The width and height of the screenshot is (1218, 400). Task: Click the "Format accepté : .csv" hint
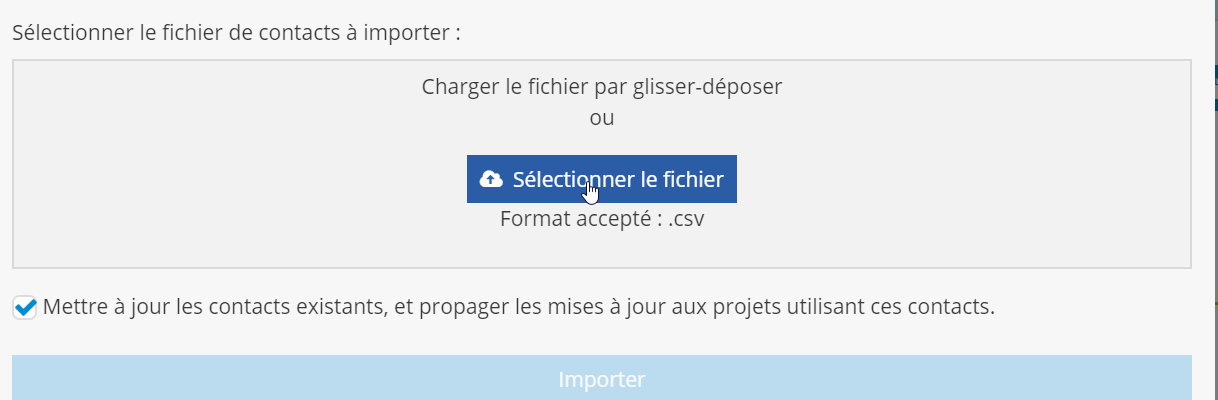(601, 219)
